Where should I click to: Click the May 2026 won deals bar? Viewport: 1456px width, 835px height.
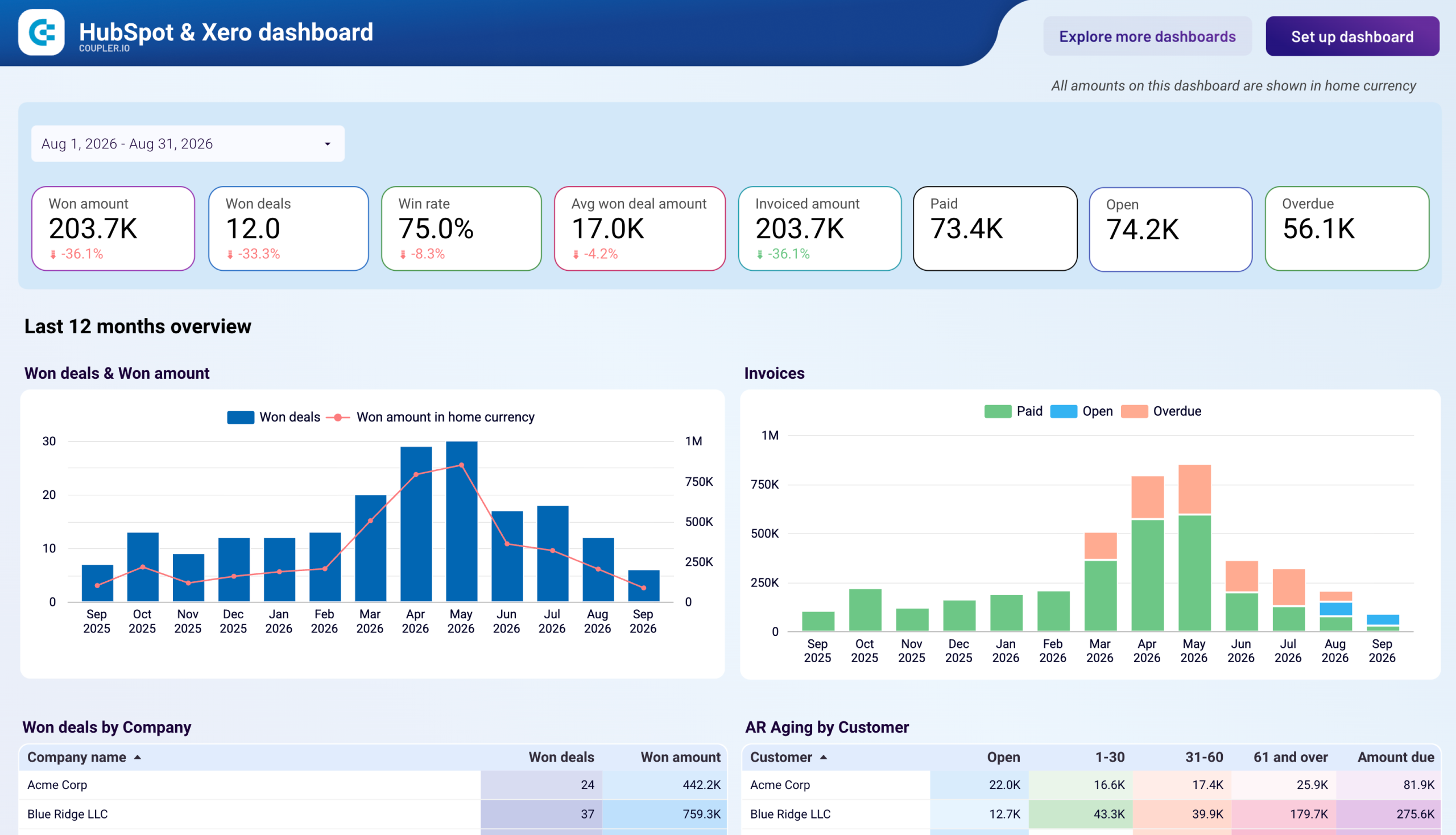(x=462, y=521)
